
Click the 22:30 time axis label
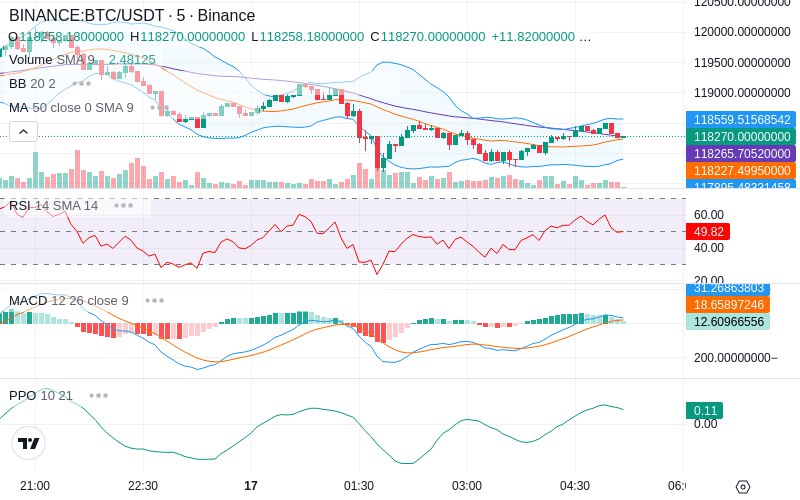tap(143, 486)
